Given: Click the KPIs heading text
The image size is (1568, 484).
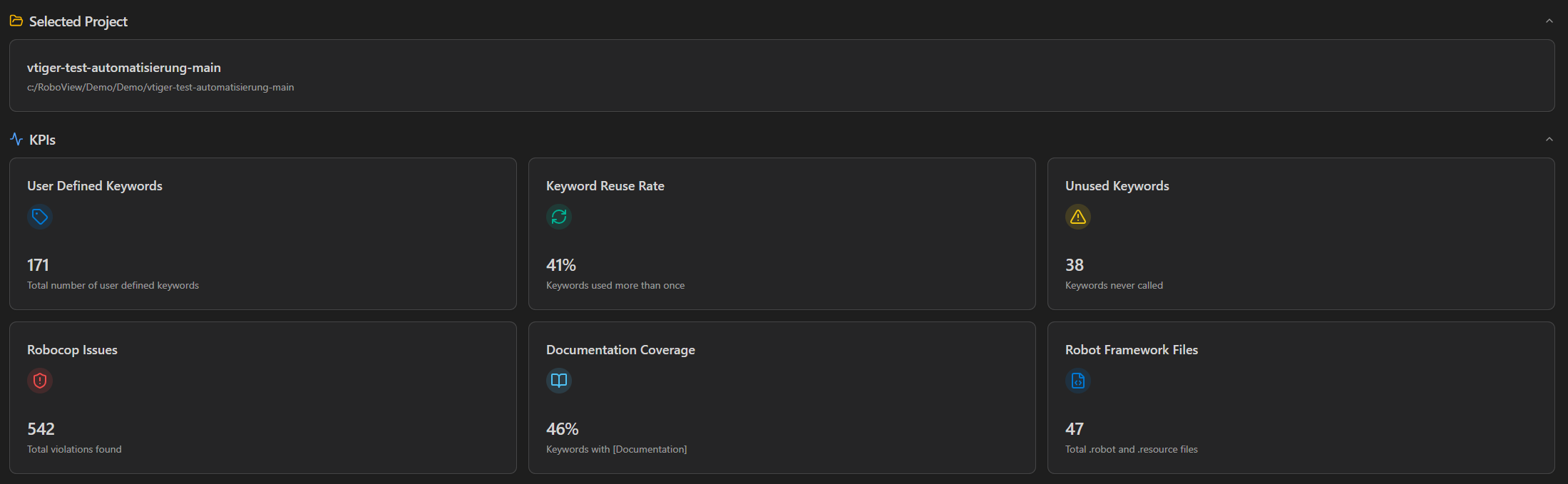Looking at the screenshot, I should point(42,140).
